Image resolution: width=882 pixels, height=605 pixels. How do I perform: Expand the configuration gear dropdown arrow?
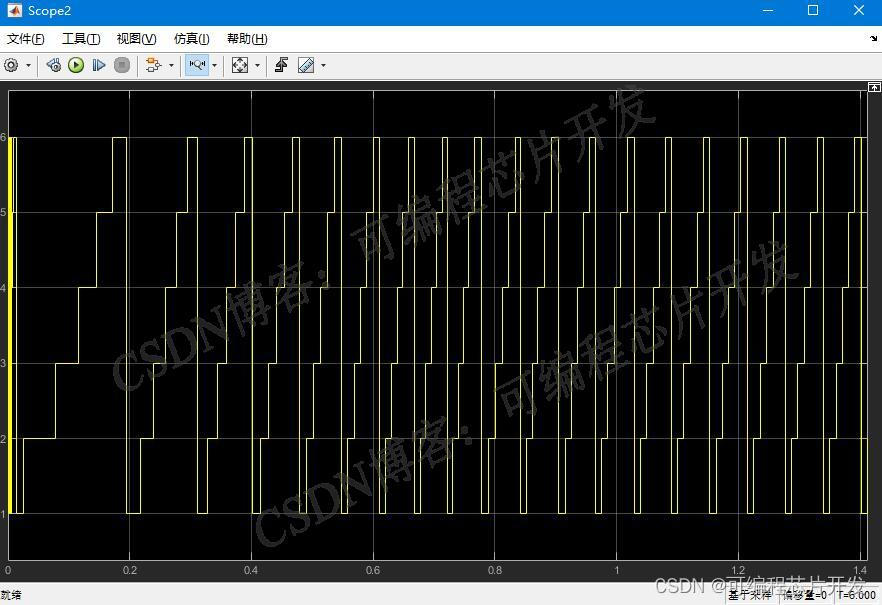click(28, 65)
